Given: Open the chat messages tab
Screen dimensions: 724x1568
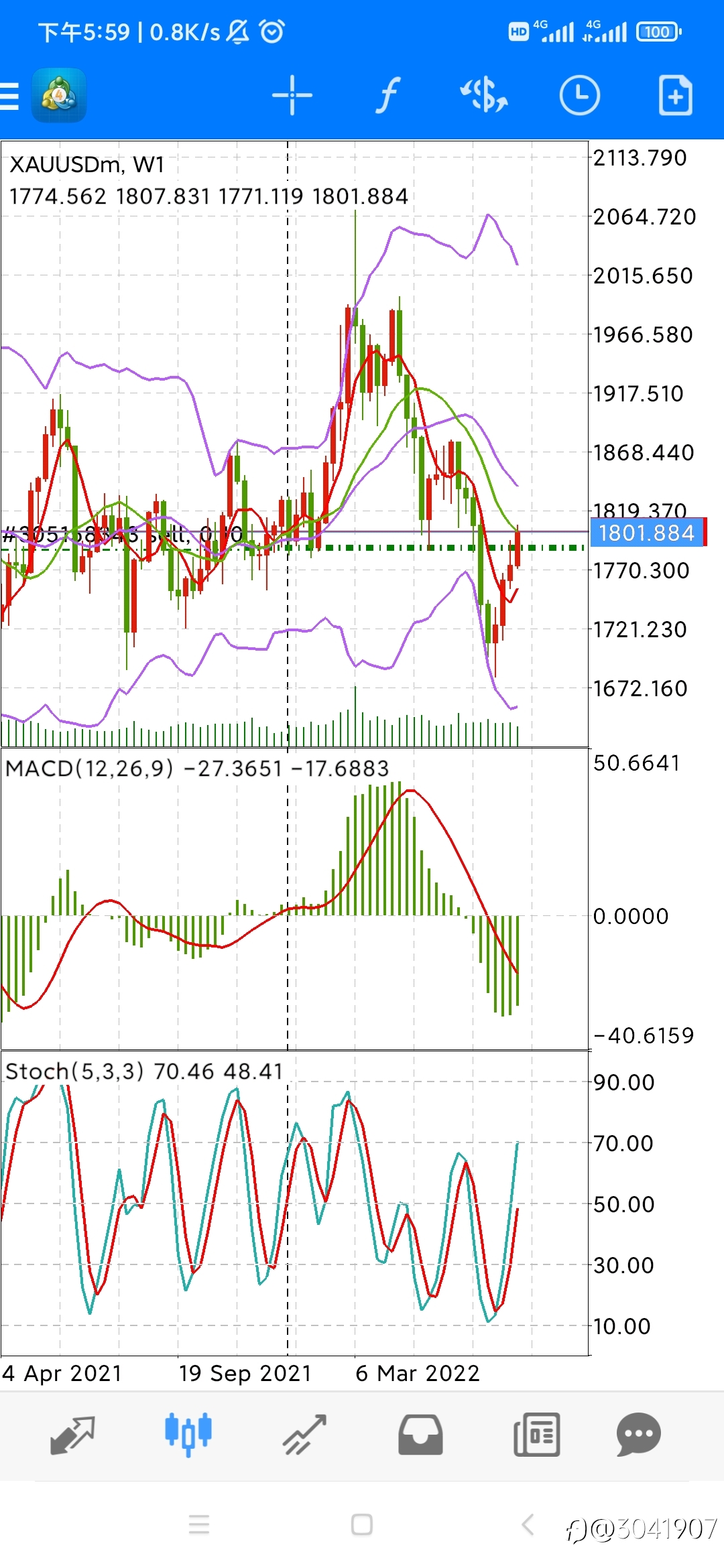Looking at the screenshot, I should (639, 1435).
